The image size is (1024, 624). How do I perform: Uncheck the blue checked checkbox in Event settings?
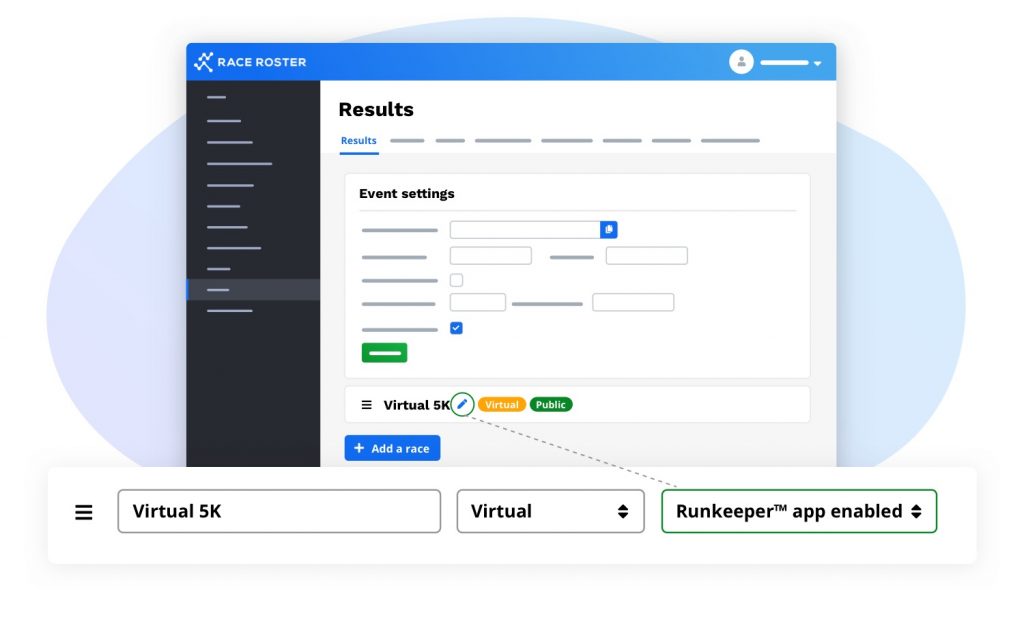point(456,328)
